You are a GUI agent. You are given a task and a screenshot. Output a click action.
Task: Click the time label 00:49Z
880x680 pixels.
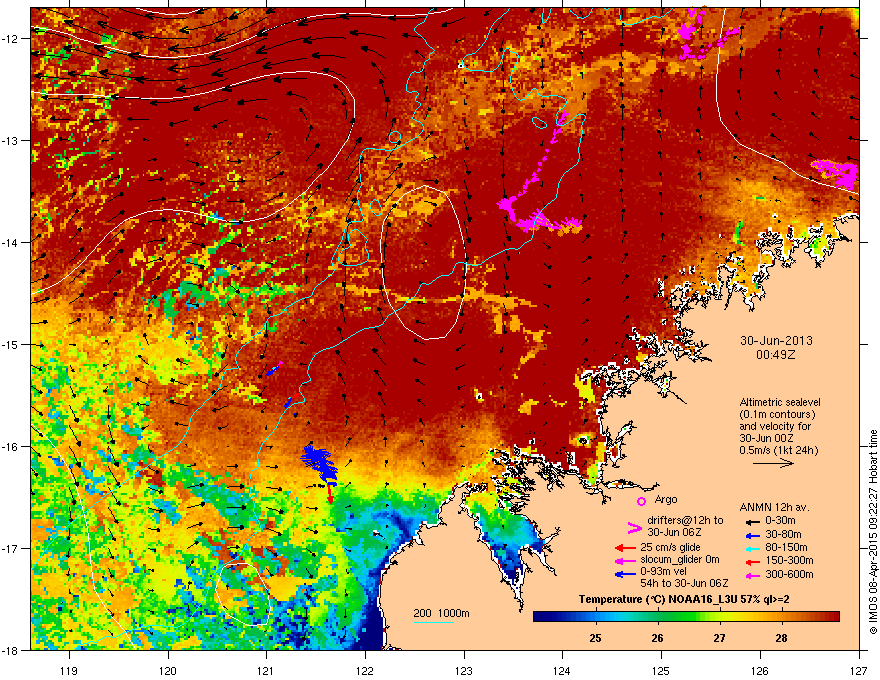coord(776,355)
